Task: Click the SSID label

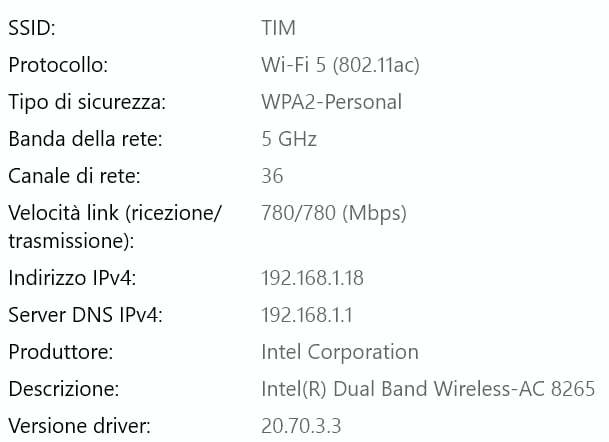Action: [x=33, y=29]
